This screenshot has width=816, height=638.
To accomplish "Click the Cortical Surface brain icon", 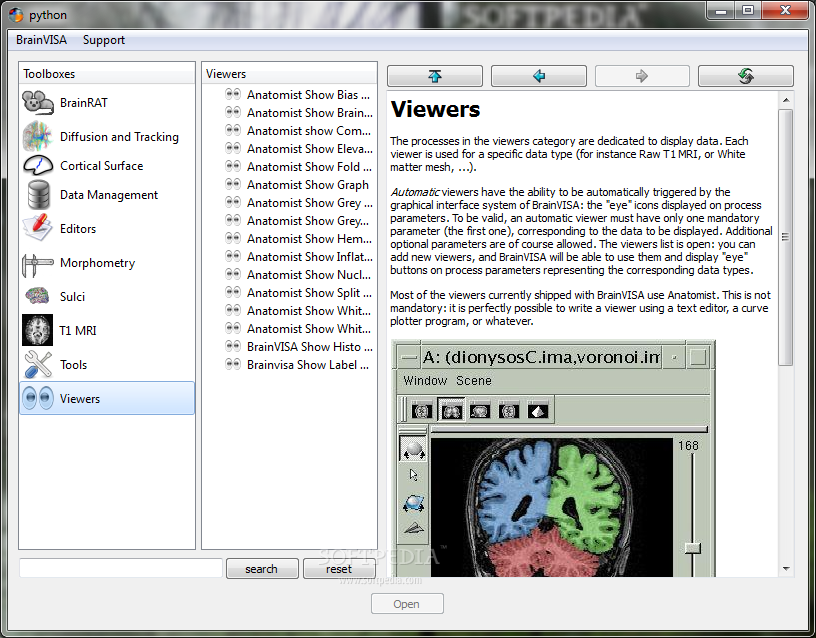I will [x=38, y=165].
